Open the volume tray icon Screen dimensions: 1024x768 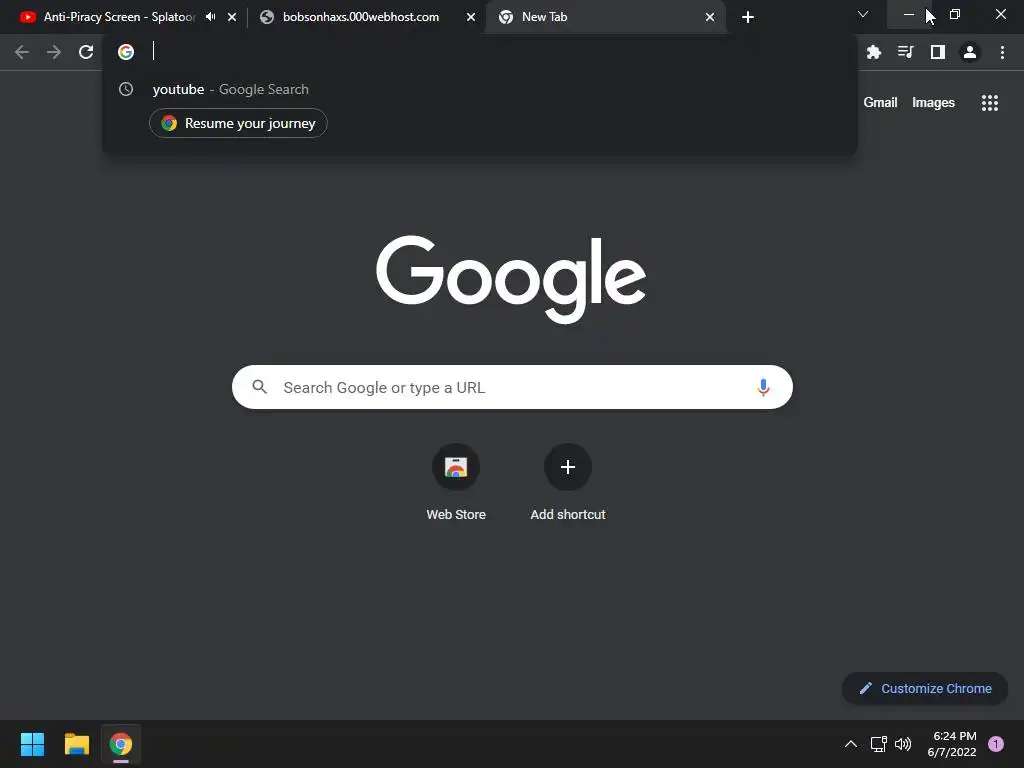coord(903,744)
